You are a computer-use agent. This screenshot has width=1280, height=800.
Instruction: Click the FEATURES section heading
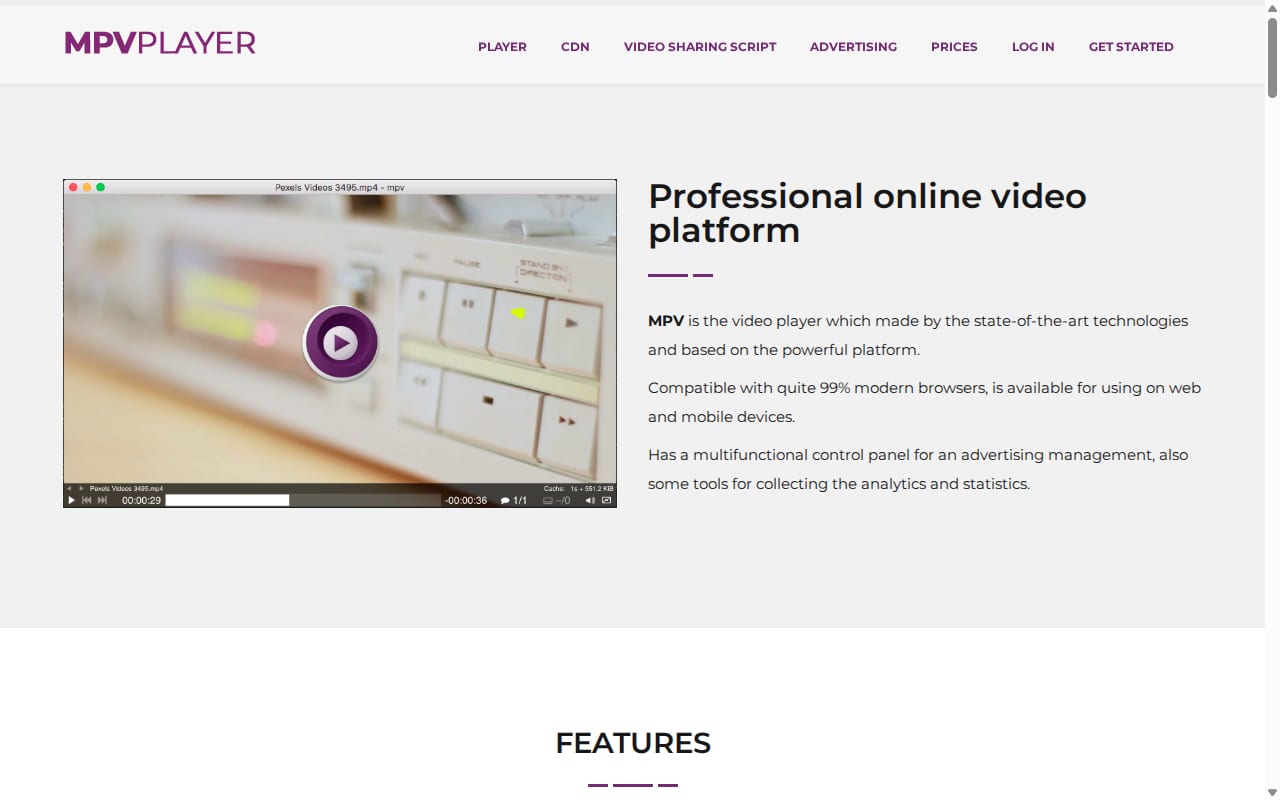click(633, 743)
